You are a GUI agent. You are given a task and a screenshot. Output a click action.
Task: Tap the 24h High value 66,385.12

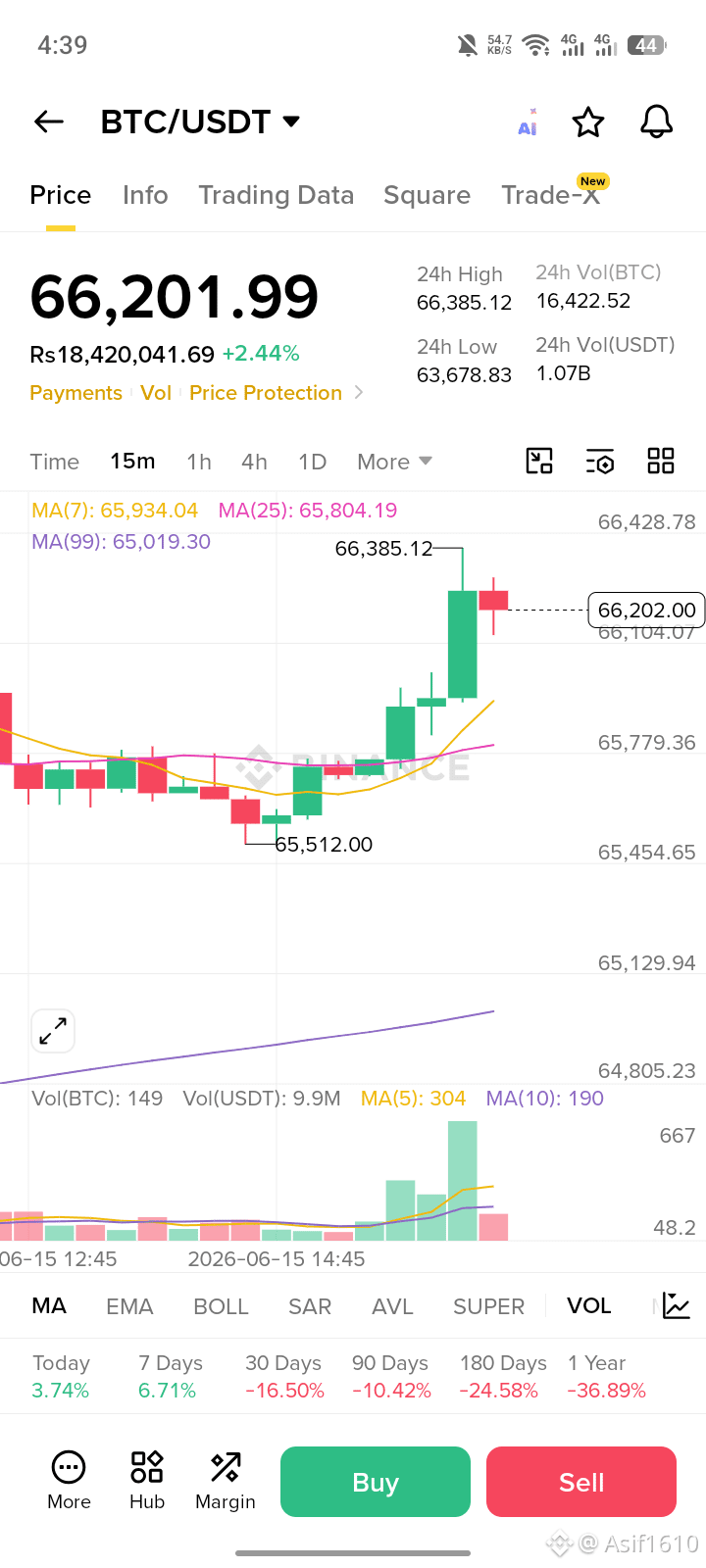(464, 303)
